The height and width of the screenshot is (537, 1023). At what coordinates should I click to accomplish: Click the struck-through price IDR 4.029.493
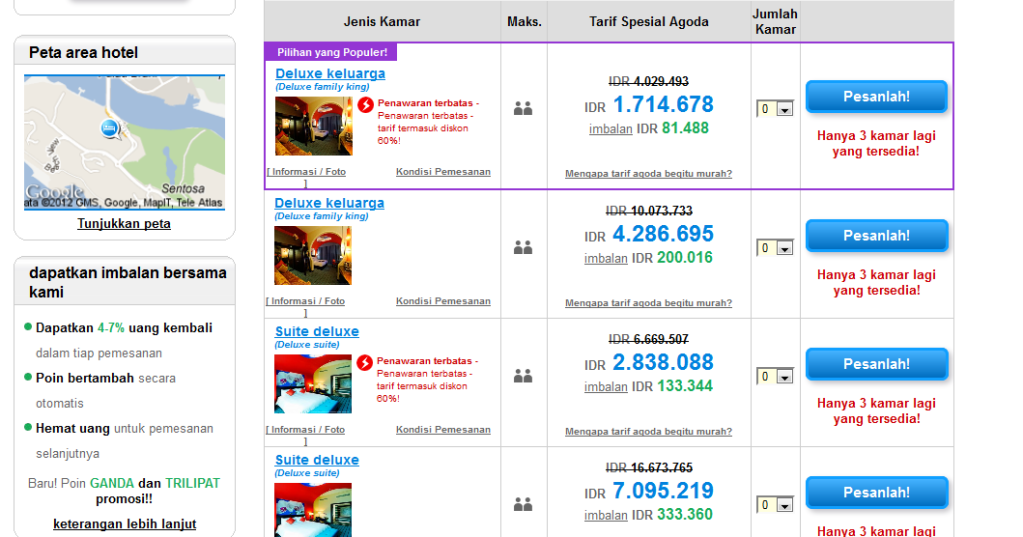(649, 81)
